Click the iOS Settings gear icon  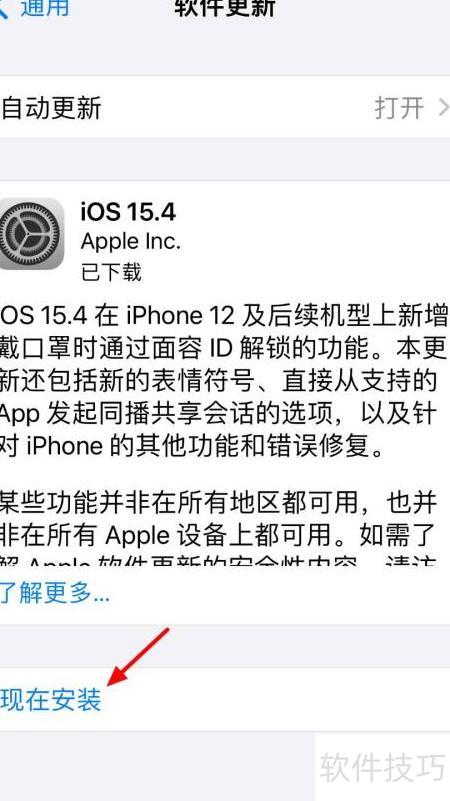31,233
